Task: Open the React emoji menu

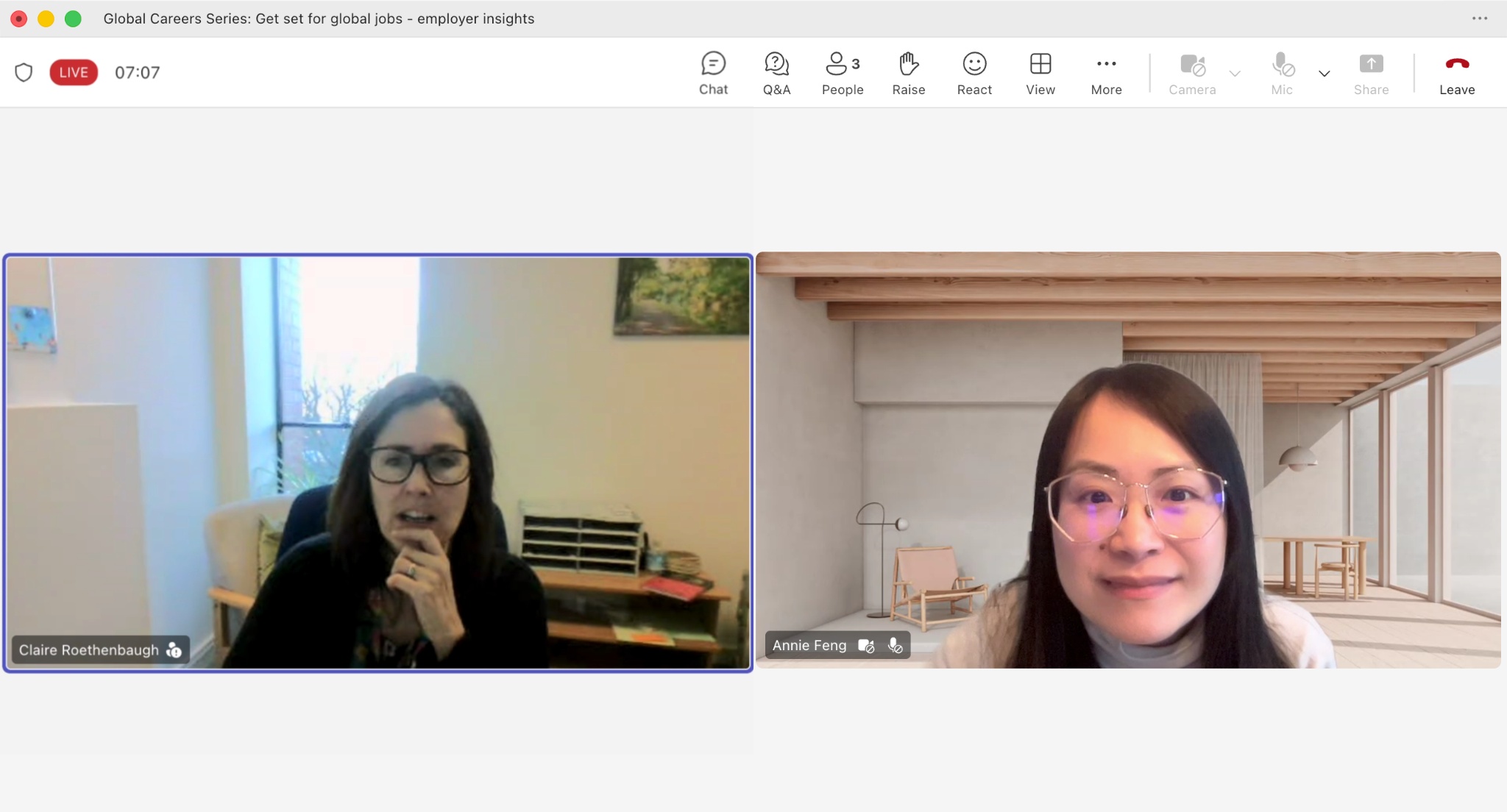Action: [x=974, y=73]
